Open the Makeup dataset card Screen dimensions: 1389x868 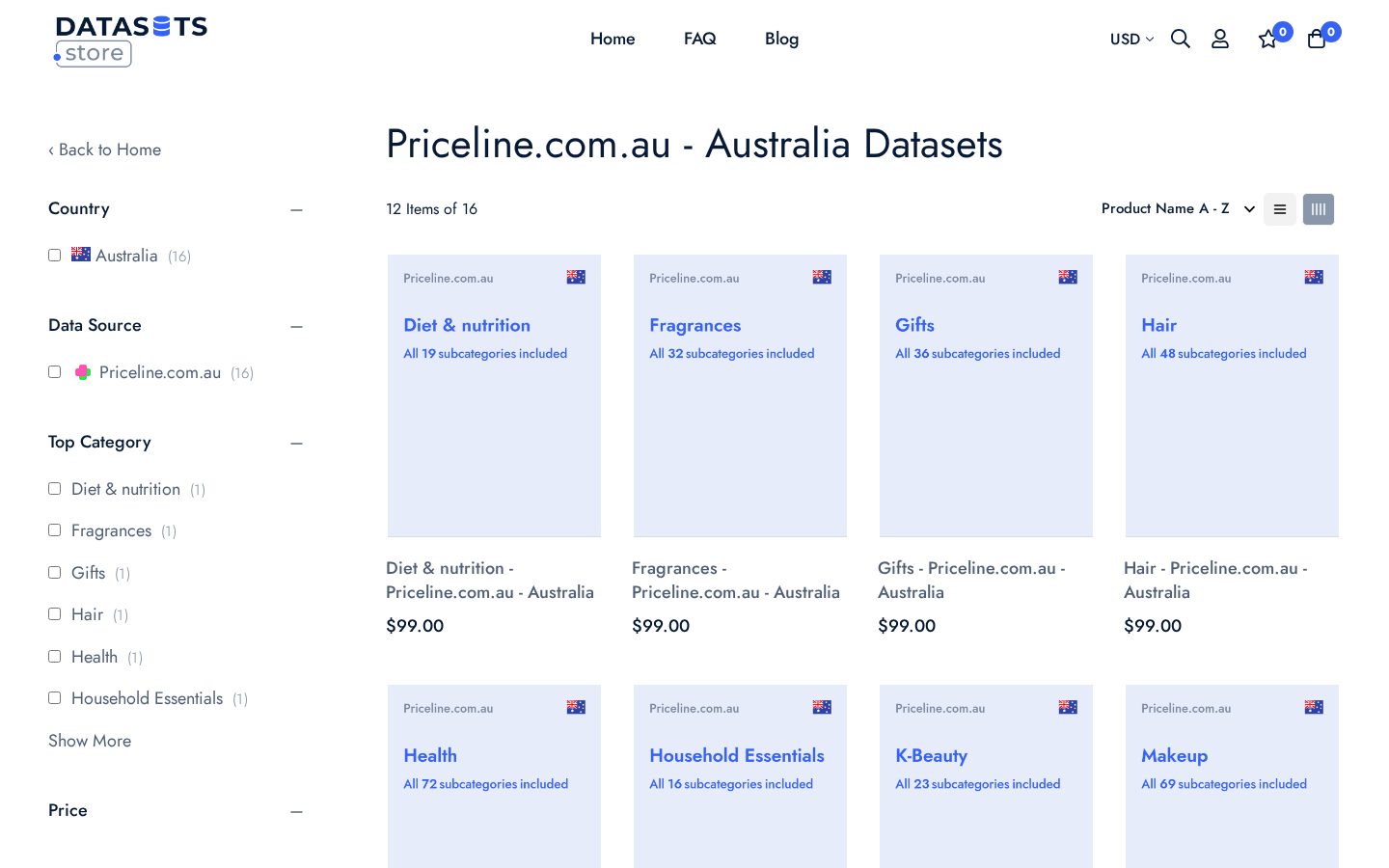tap(1232, 776)
